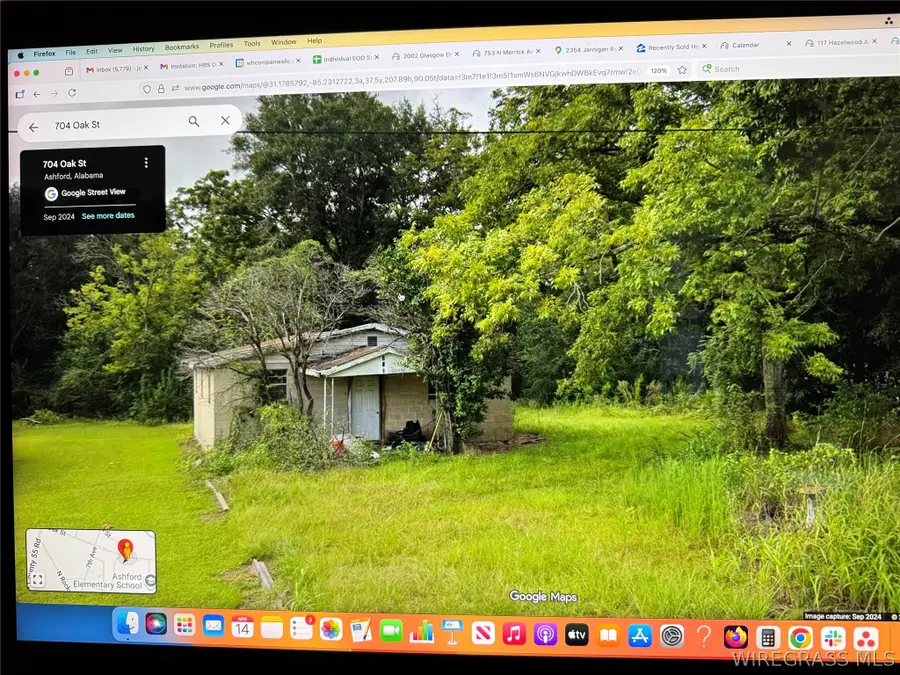Click the mini map thumbnail near Ashford Elementary
Image resolution: width=900 pixels, height=675 pixels.
point(91,561)
